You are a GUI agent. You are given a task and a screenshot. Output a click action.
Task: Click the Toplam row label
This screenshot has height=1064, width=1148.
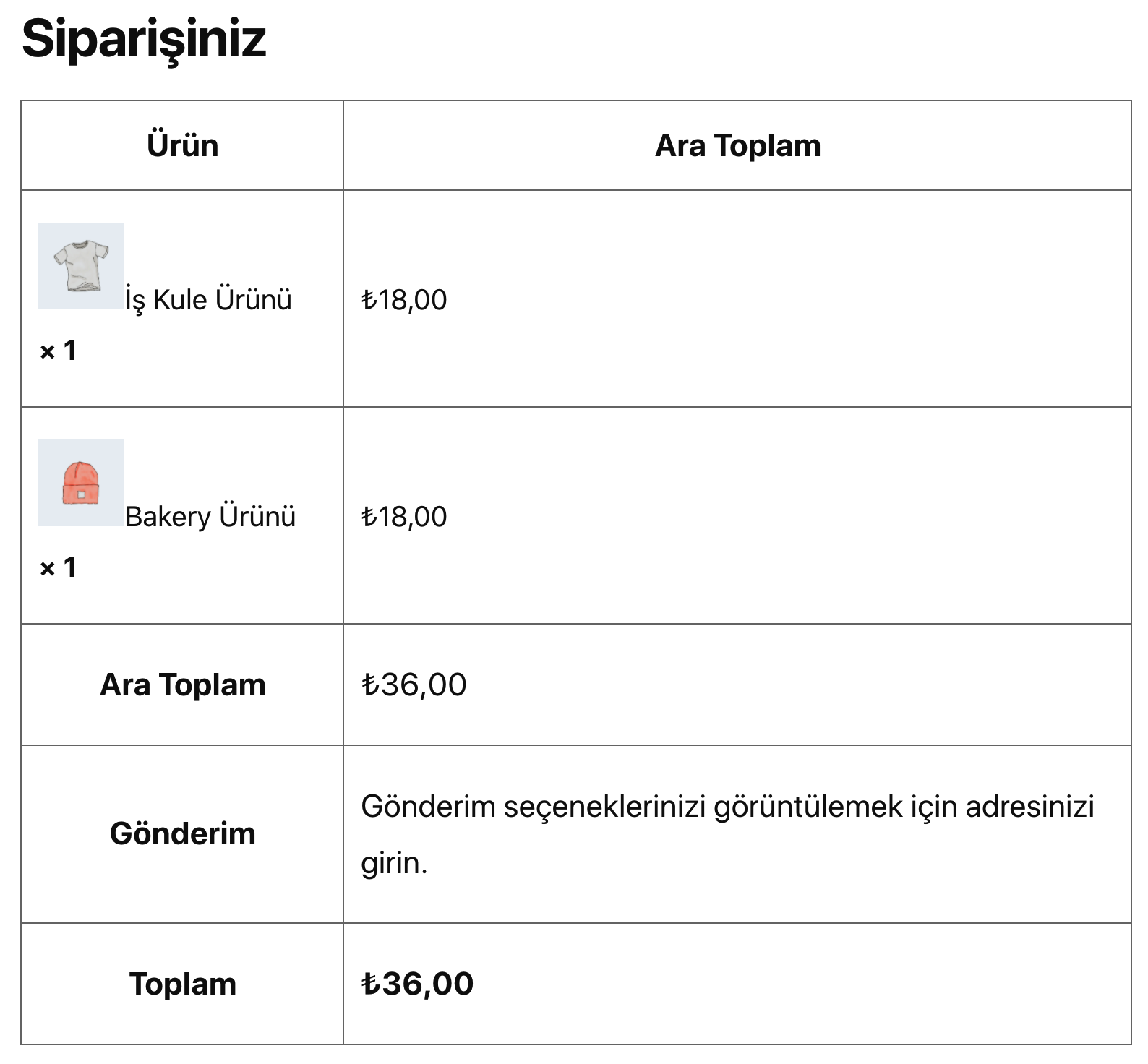coord(182,984)
